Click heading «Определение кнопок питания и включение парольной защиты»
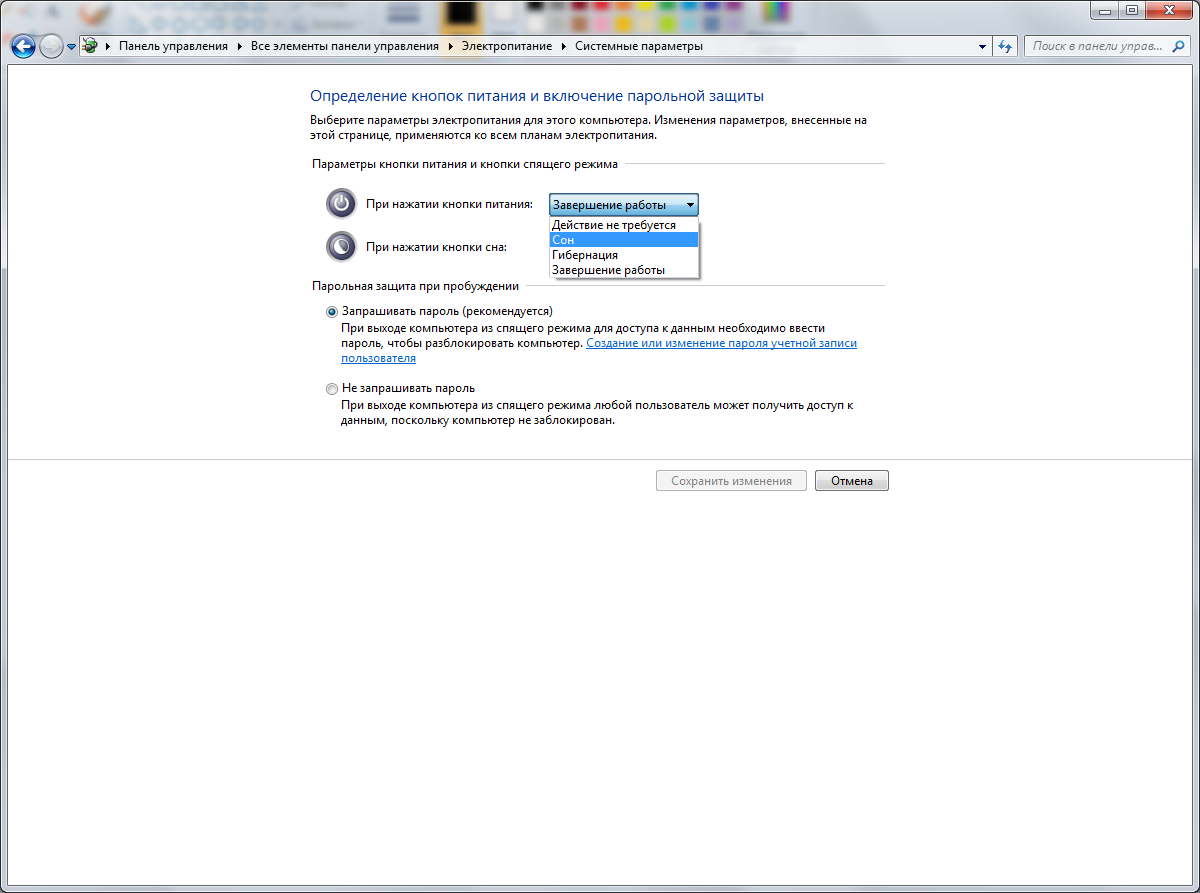This screenshot has width=1200, height=893. coord(537,96)
